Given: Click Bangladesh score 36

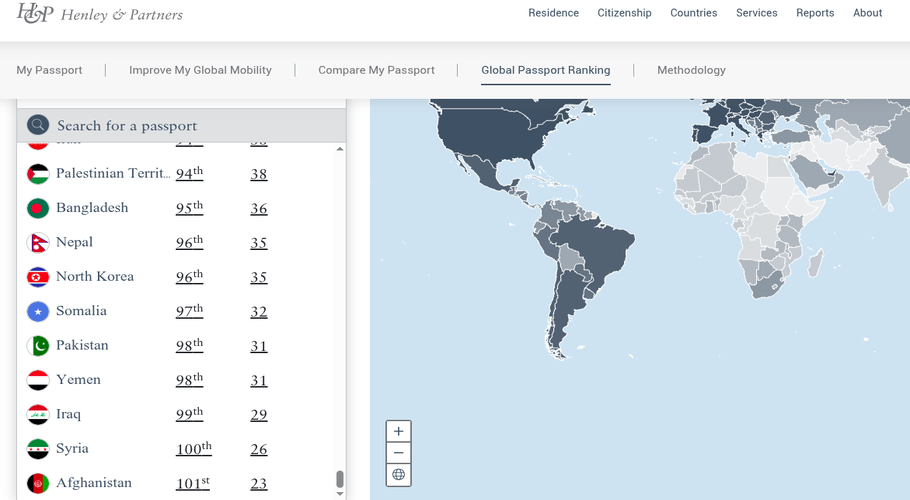Looking at the screenshot, I should pos(259,209).
